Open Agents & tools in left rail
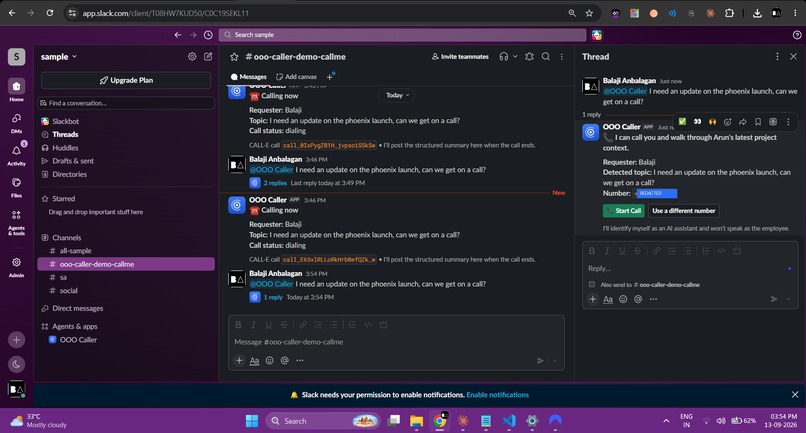The image size is (806, 433). [16, 222]
